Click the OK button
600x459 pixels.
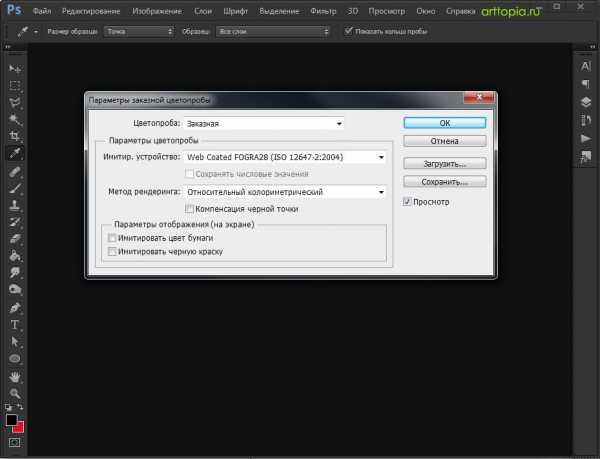[445, 123]
